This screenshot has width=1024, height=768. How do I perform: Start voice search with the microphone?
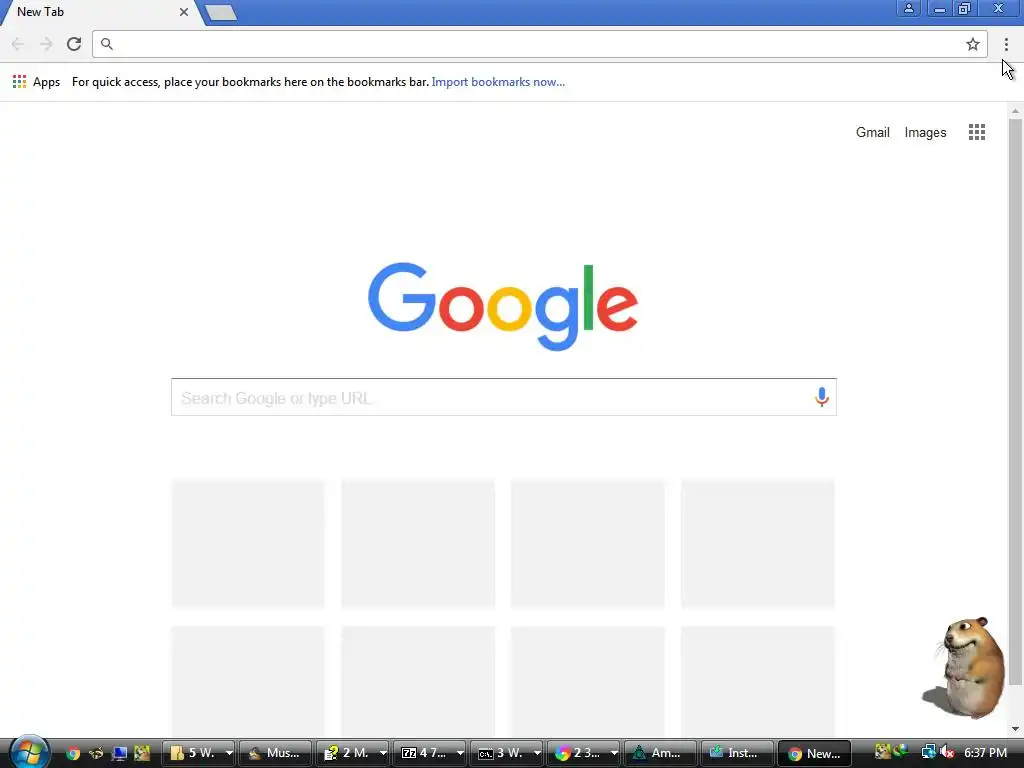tap(822, 396)
